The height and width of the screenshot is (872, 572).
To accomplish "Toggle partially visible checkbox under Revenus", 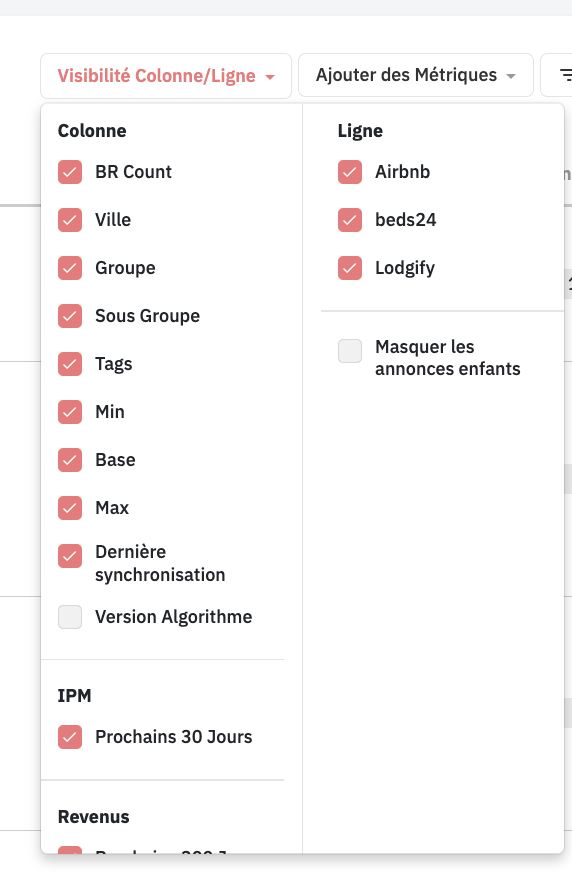I will (70, 850).
